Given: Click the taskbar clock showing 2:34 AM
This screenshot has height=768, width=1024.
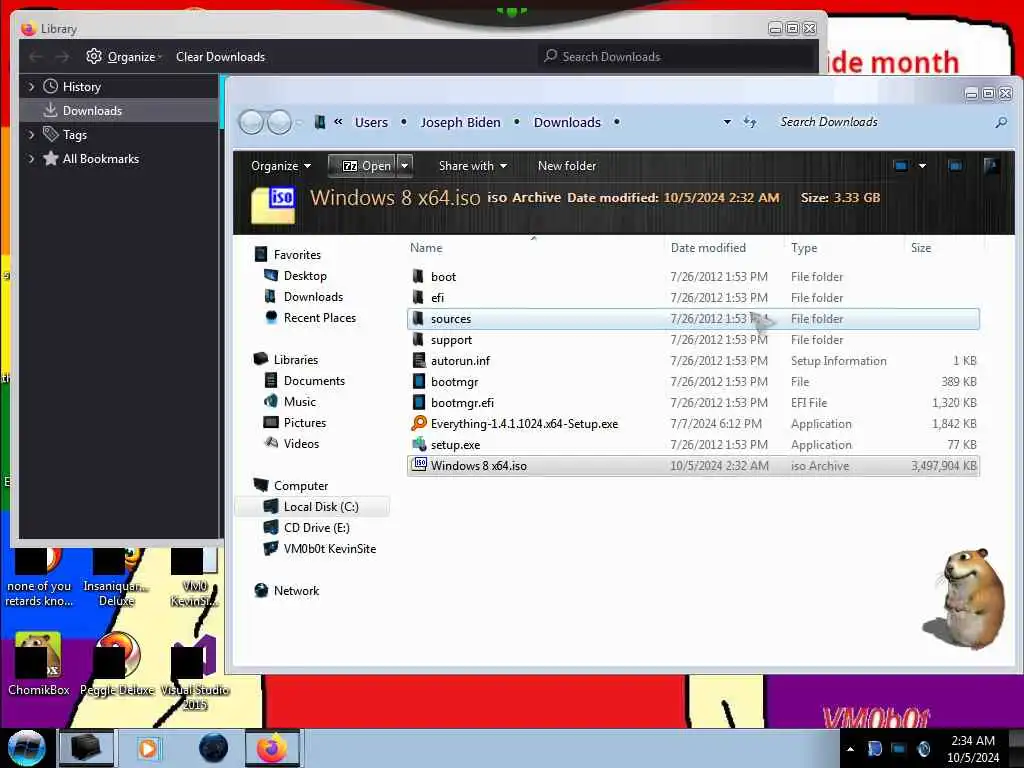Looking at the screenshot, I should (x=972, y=741).
